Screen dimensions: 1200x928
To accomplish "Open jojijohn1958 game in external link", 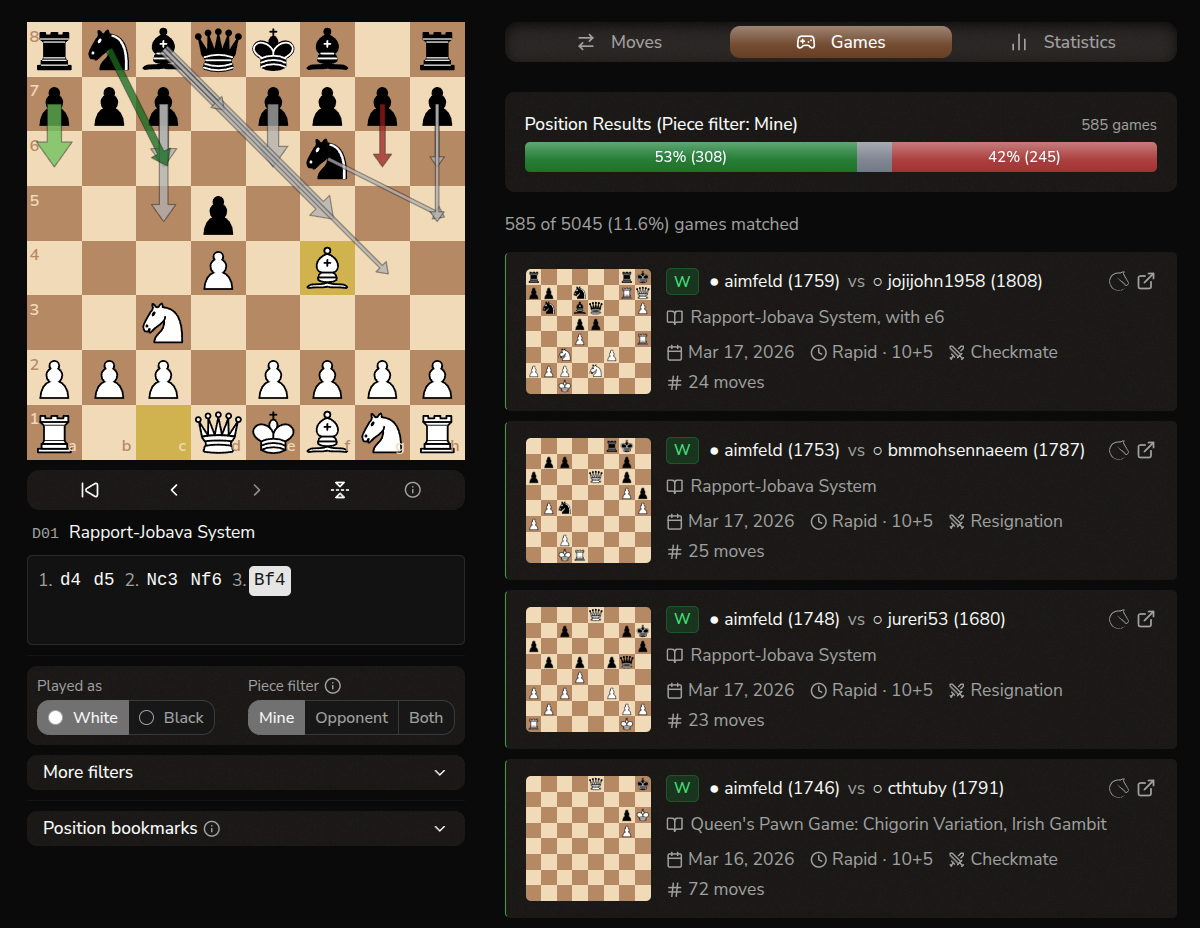I will pyautogui.click(x=1146, y=281).
